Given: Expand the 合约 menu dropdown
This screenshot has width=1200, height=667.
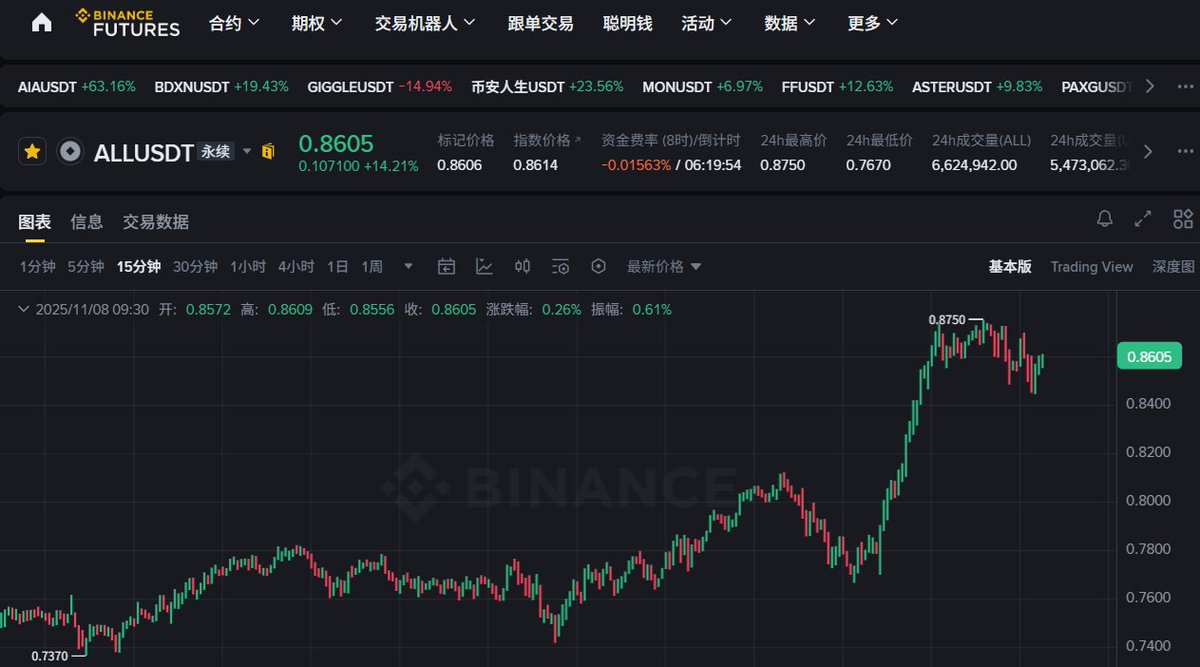Looking at the screenshot, I should 234,23.
